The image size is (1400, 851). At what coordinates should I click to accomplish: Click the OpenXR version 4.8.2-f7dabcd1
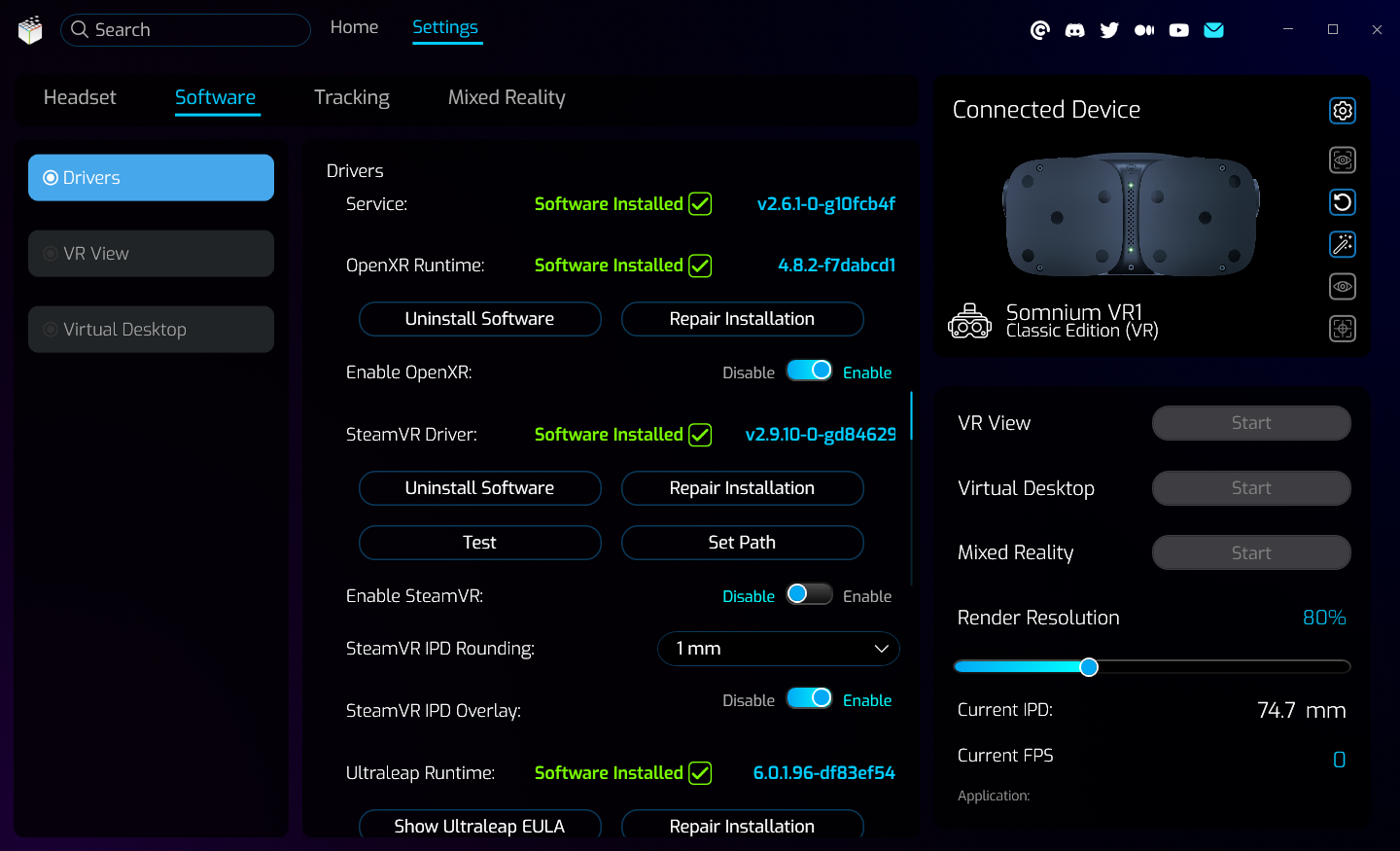point(837,266)
